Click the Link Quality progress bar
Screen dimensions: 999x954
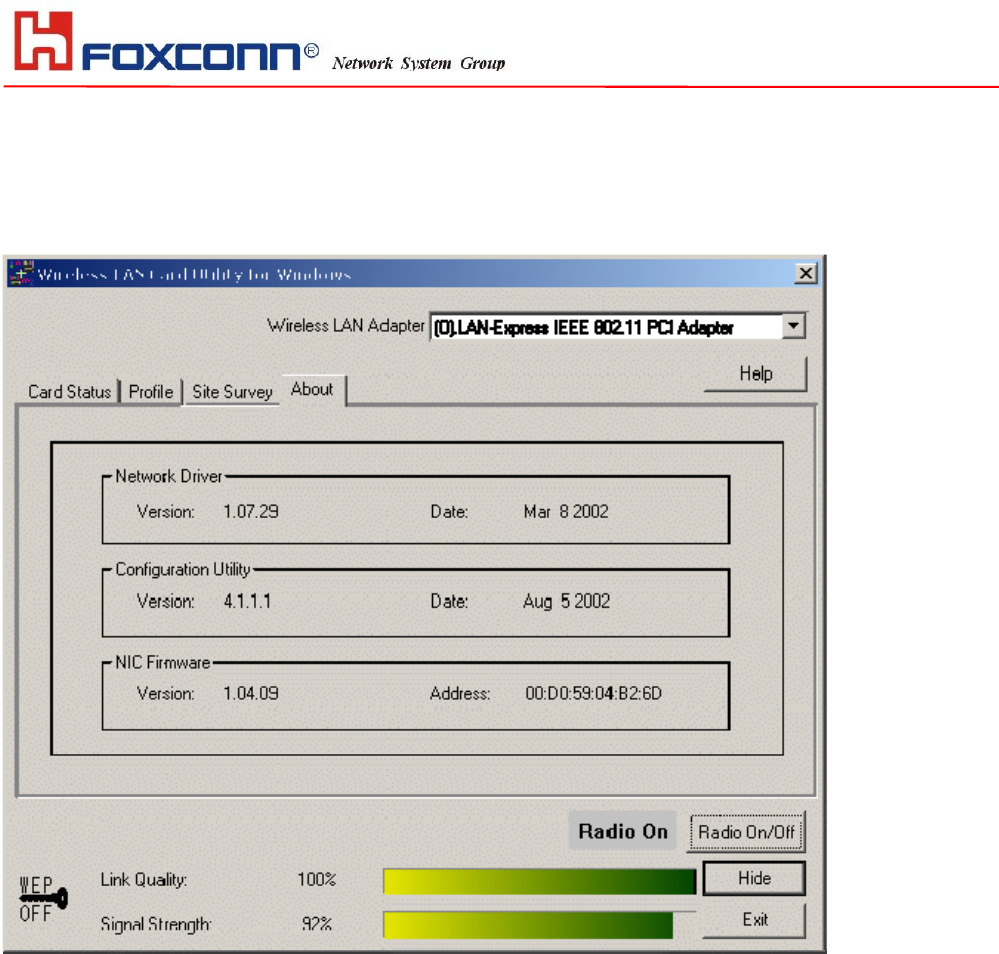tap(540, 882)
